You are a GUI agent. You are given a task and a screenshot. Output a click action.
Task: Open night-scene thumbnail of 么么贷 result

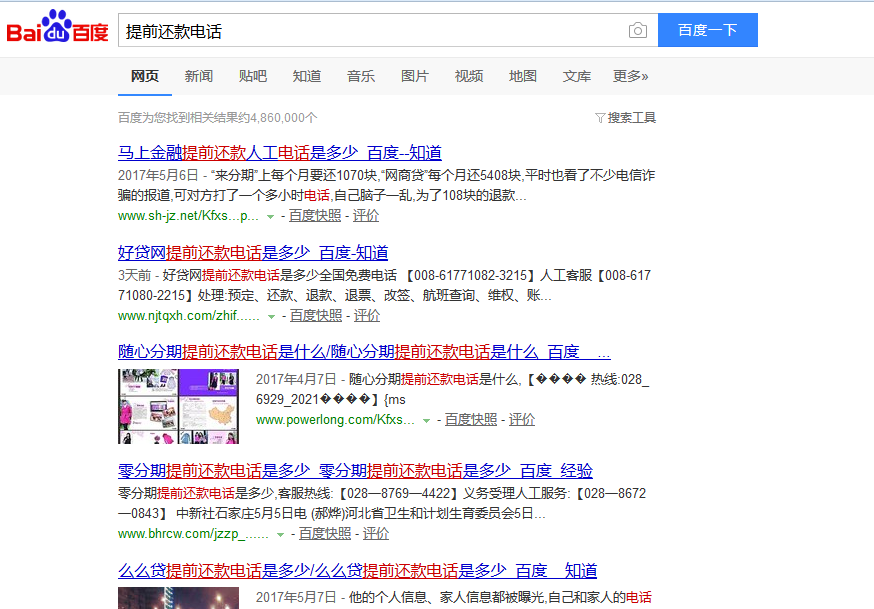pos(178,598)
